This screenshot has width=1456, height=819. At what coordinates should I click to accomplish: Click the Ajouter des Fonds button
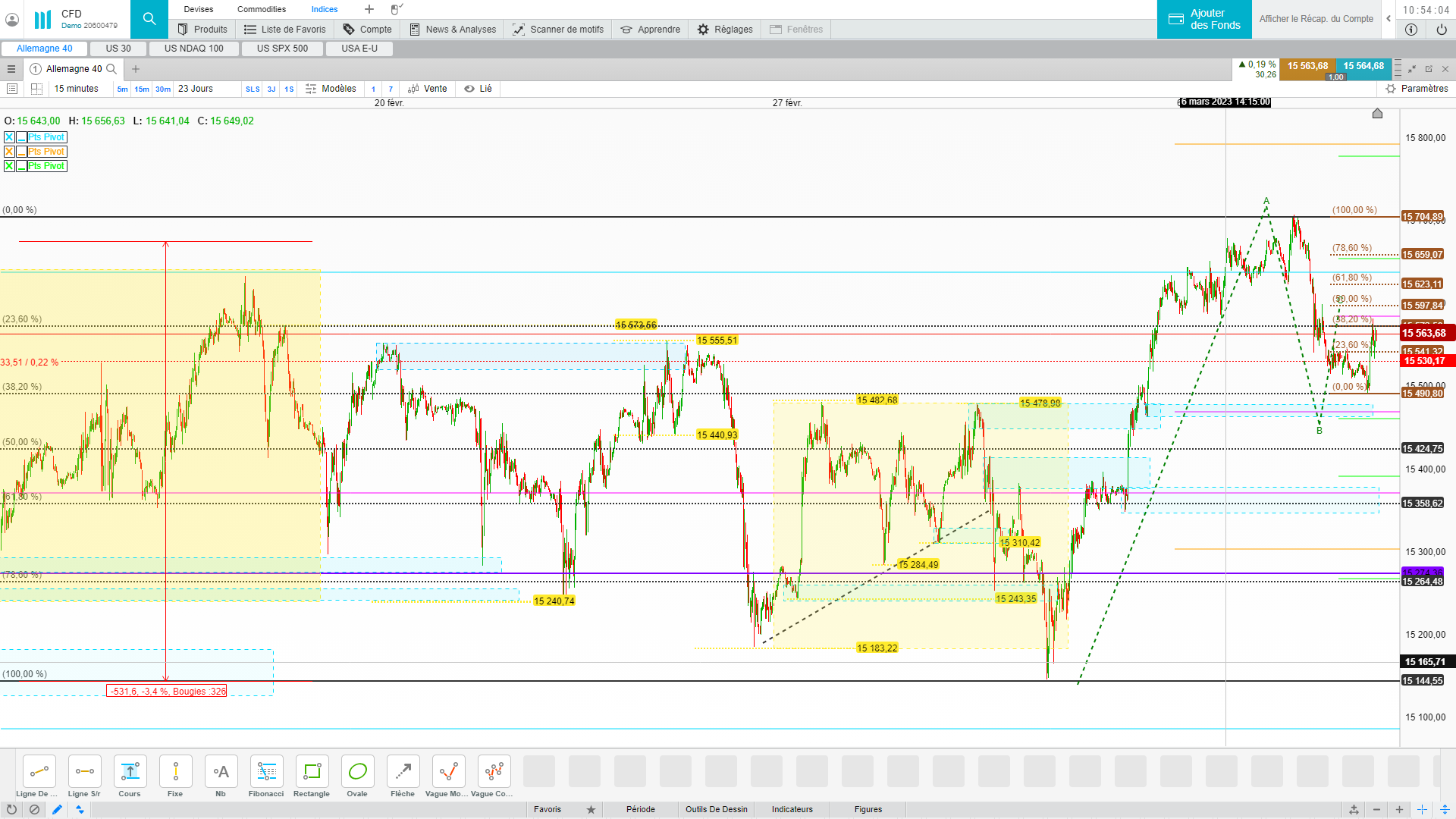1204,19
